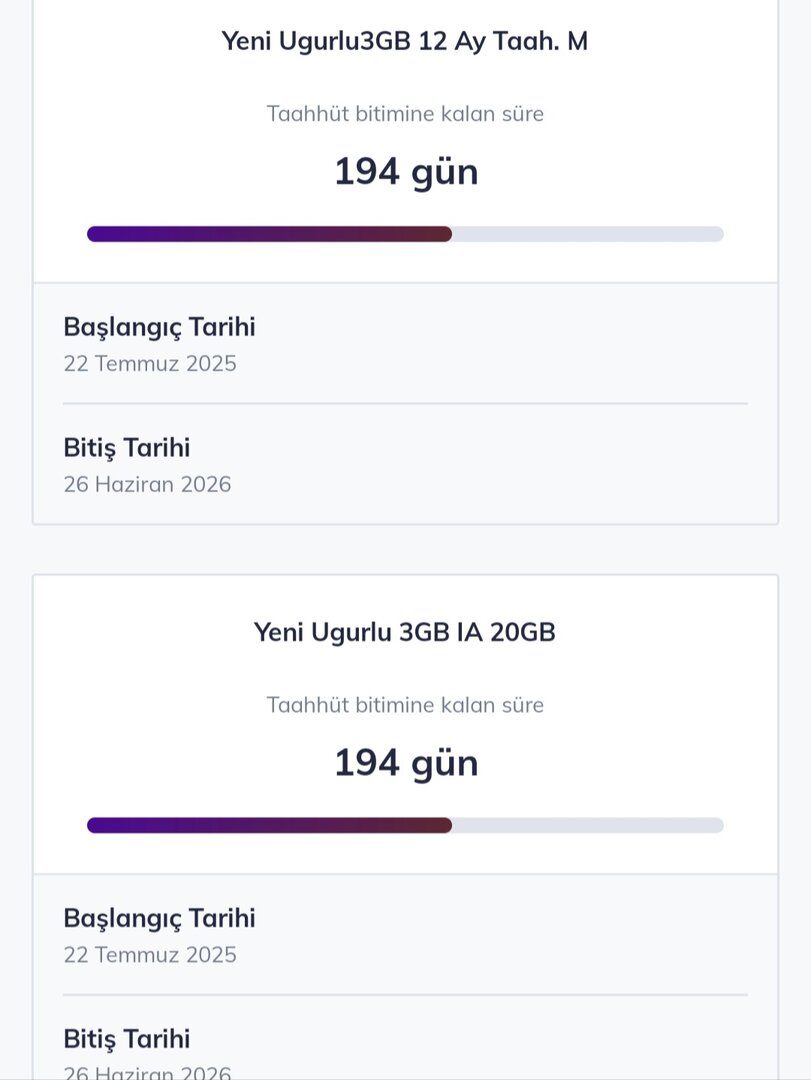
Task: Click the "Yeni Ugurlu3GB 12 Ay Taah. M" title
Action: pyautogui.click(x=405, y=41)
